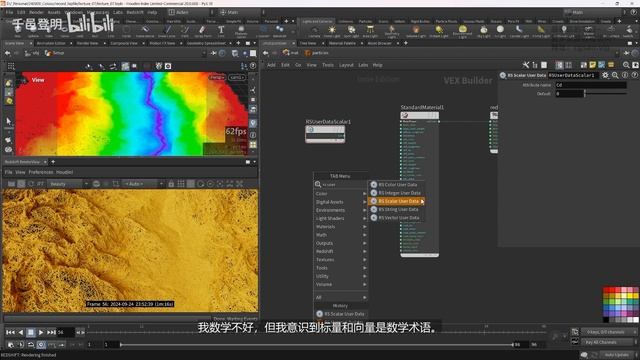Jump to the first frame
This screenshot has height=360, width=640.
11,332
